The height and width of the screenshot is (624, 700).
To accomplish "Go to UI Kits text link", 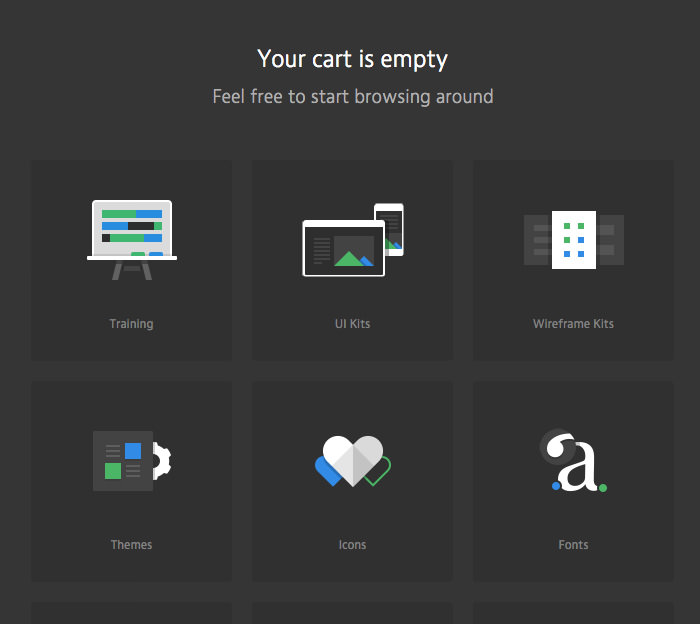I will (x=352, y=324).
